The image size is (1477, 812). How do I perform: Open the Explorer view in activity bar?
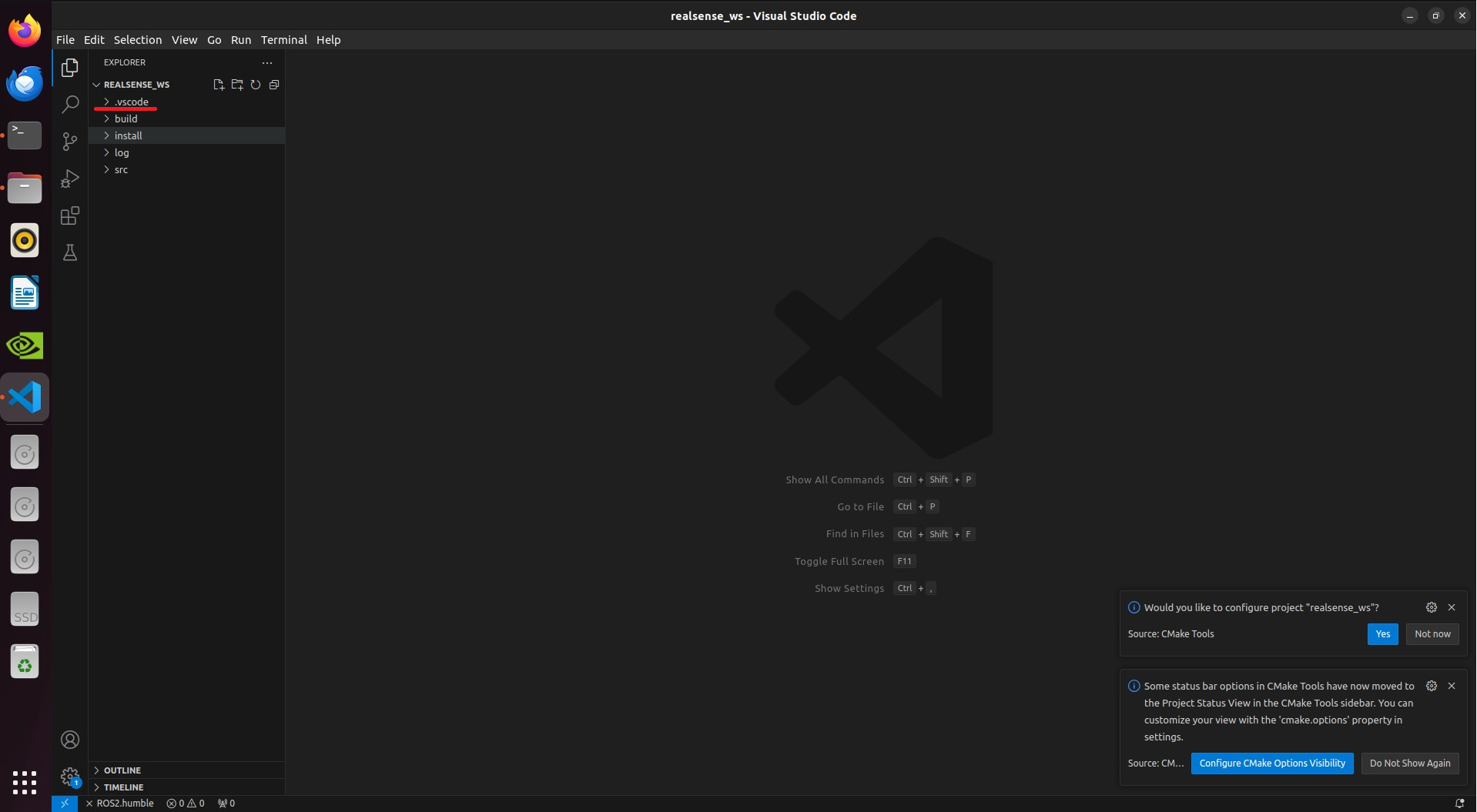click(x=70, y=68)
